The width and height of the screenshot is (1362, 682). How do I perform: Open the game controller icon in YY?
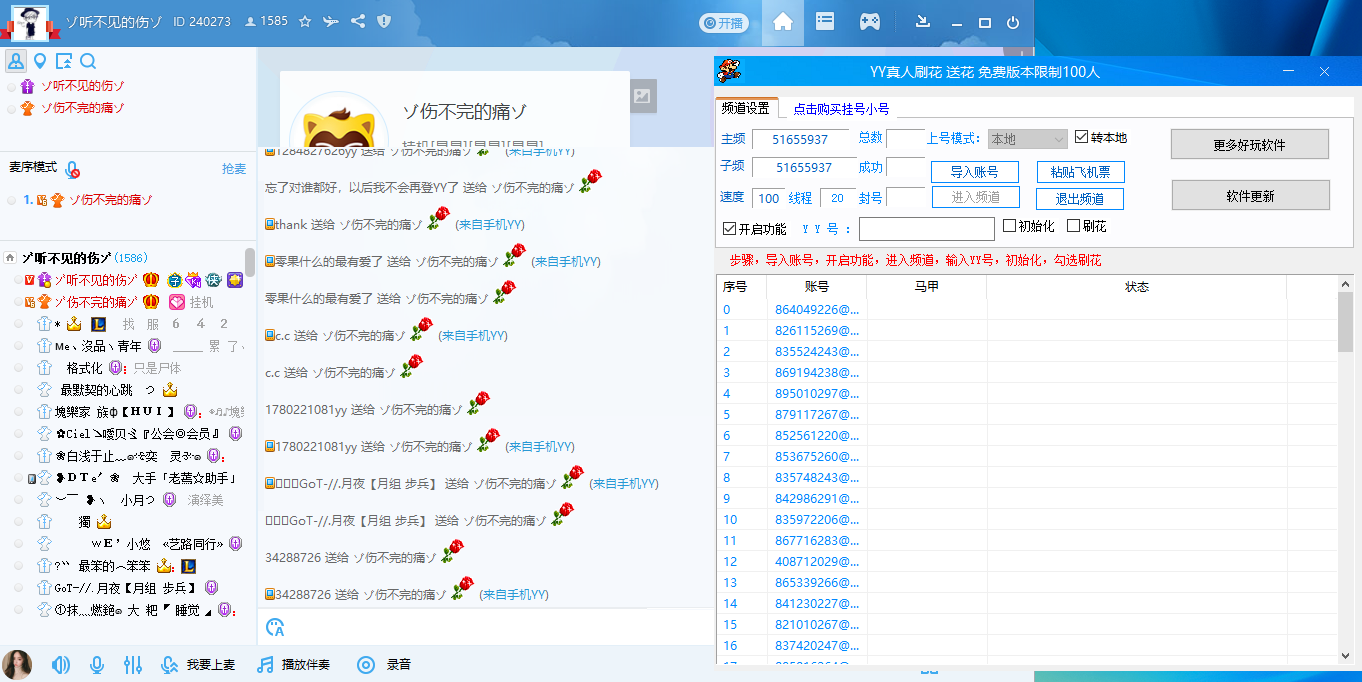point(870,22)
